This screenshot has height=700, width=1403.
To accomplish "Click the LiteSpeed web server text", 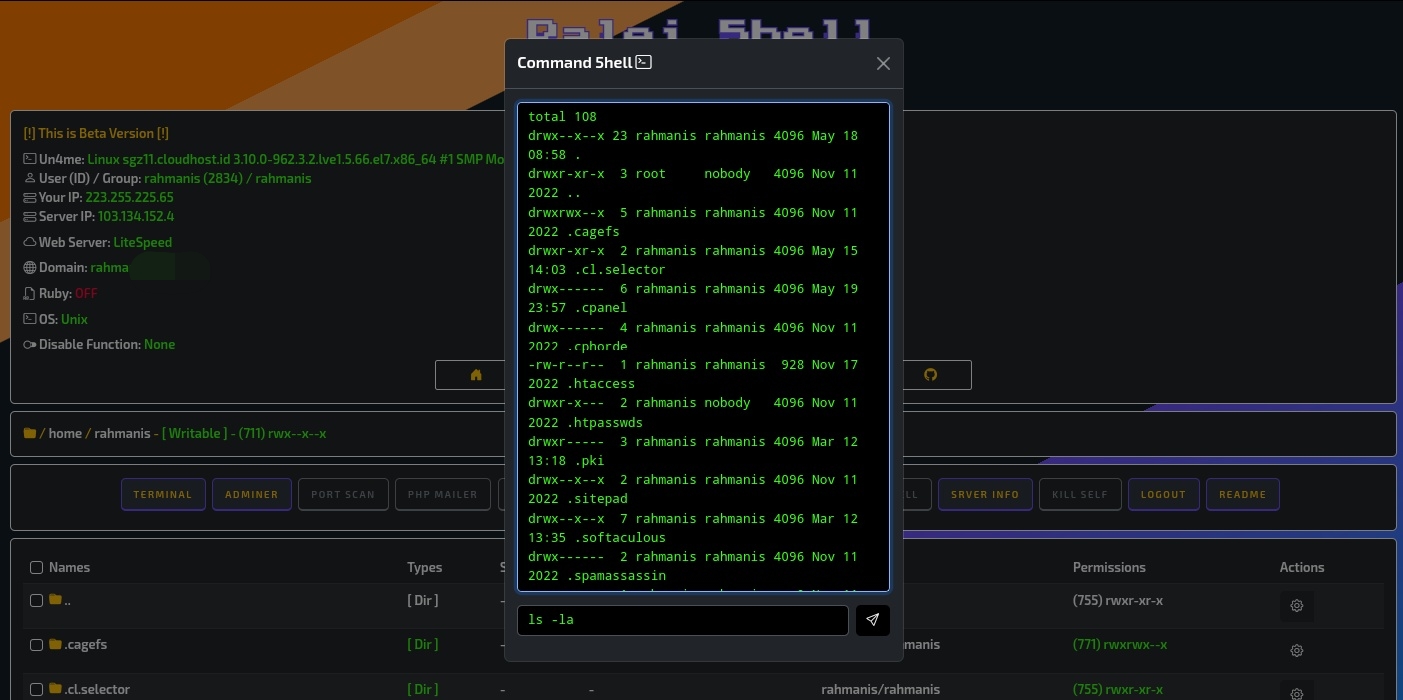I will coord(143,242).
